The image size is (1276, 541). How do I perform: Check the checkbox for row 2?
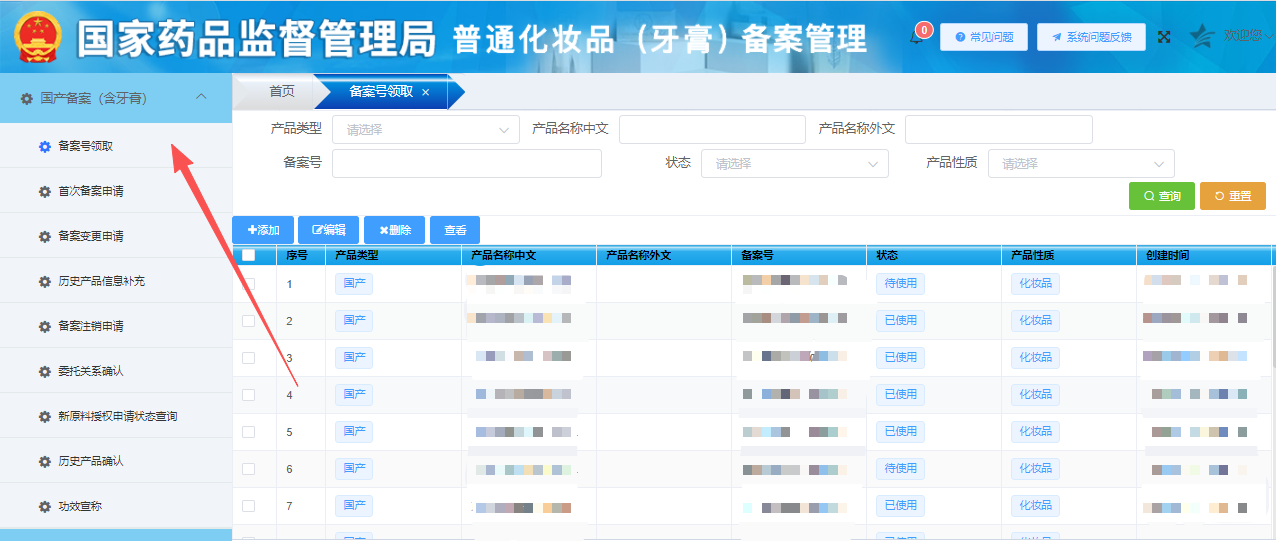[x=248, y=321]
